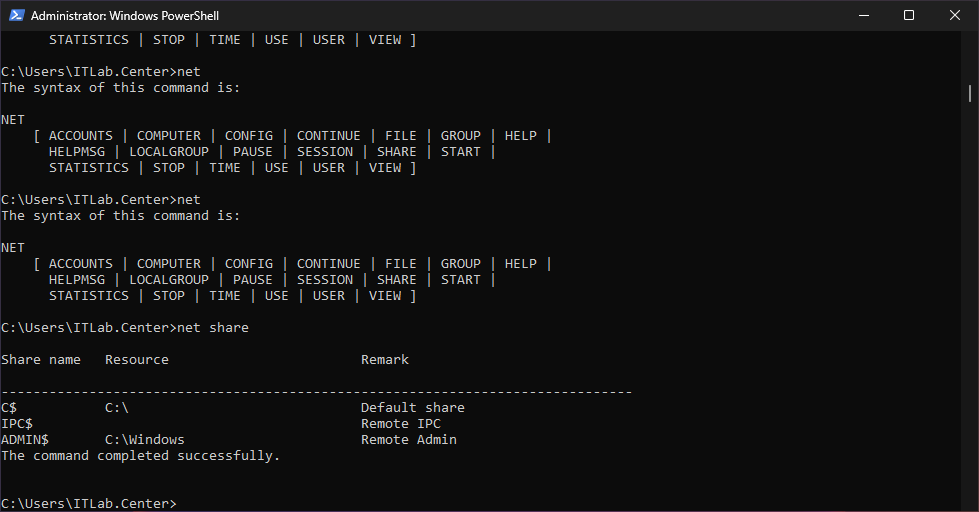Click the vertical scrollbar thumb
The width and height of the screenshot is (979, 512).
969,93
